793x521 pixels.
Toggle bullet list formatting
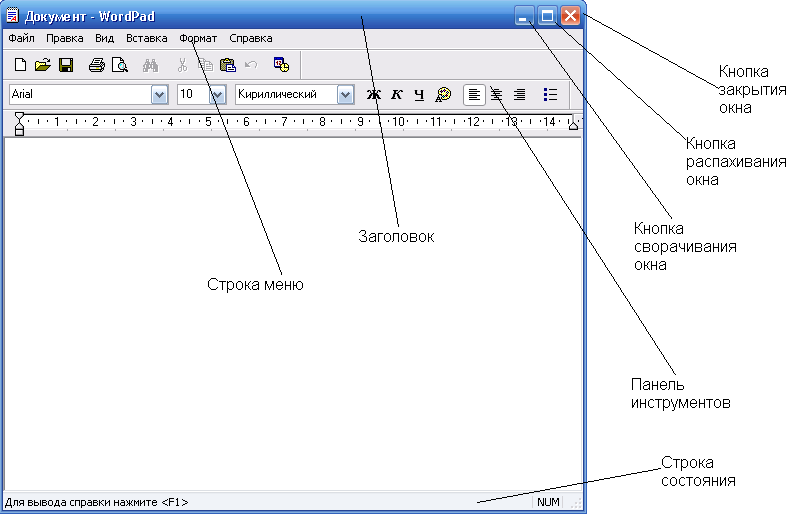click(x=550, y=95)
